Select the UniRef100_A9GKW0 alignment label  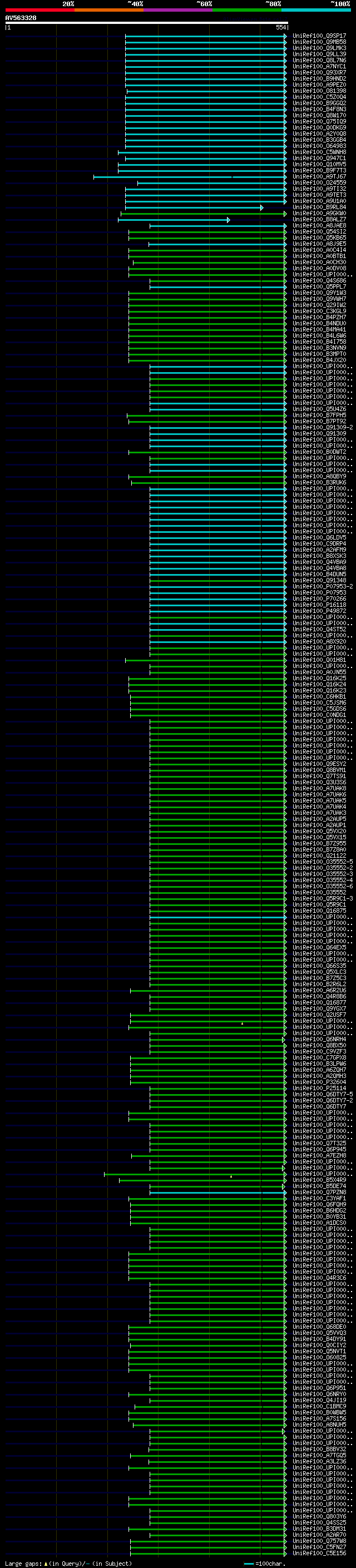coord(319,213)
